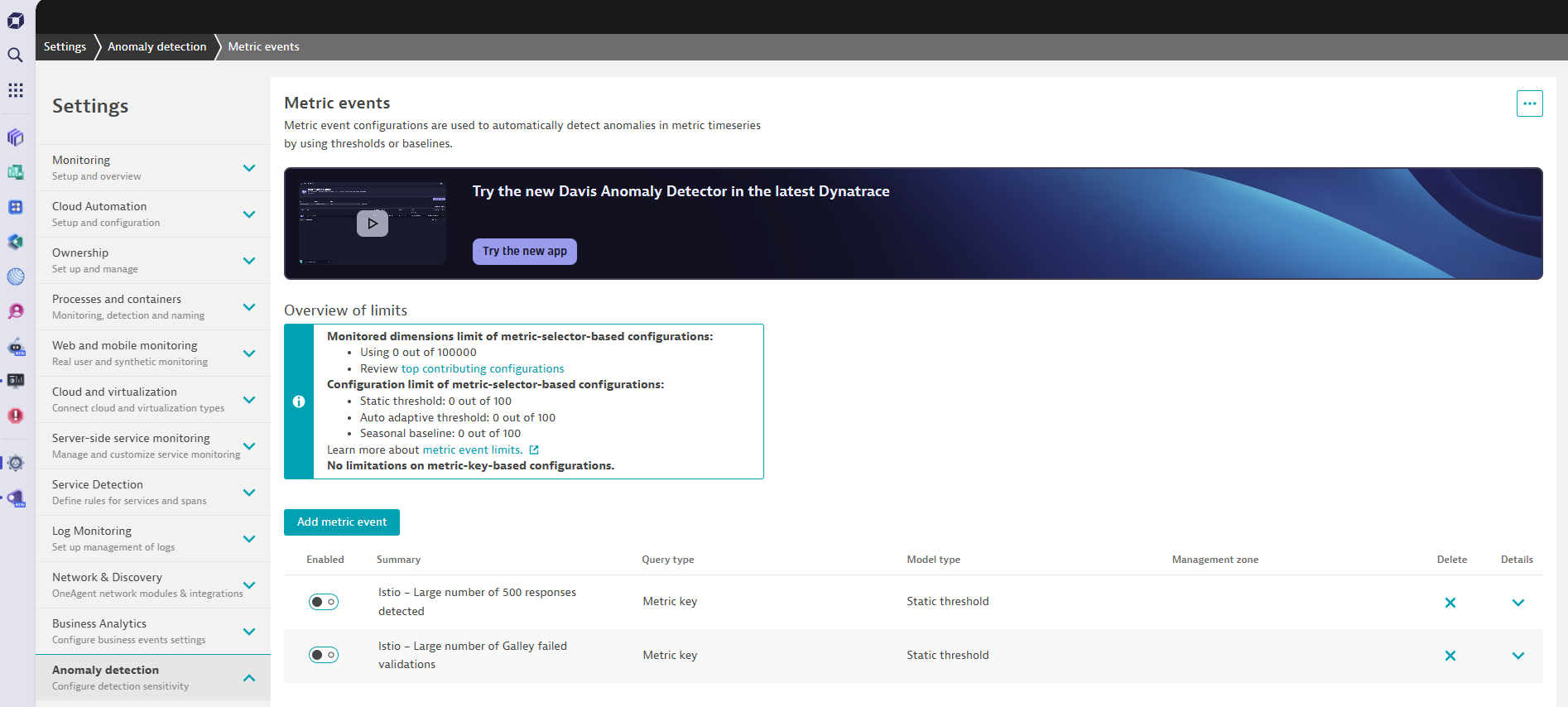Open the purple app icon marked NEW at sidebar bottom
Screen dimensions: 1568x707
pos(16,498)
